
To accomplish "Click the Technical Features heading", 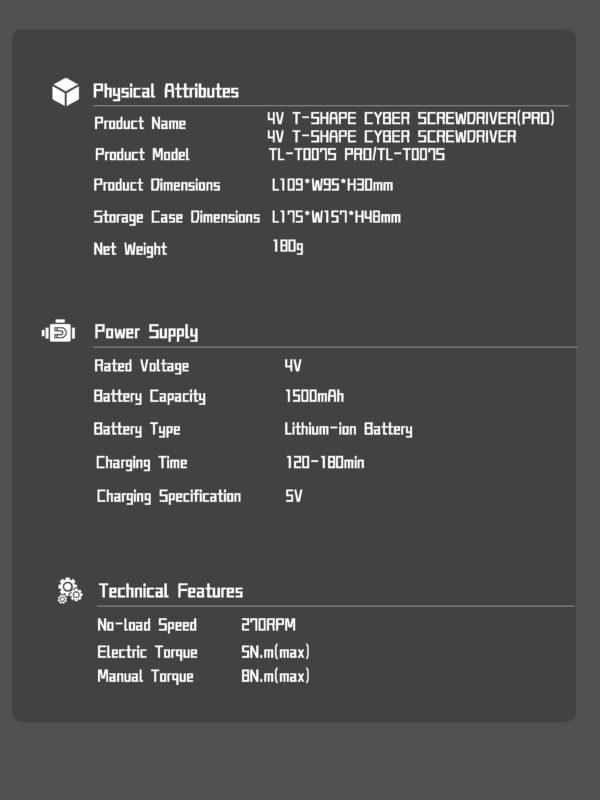I will [171, 591].
